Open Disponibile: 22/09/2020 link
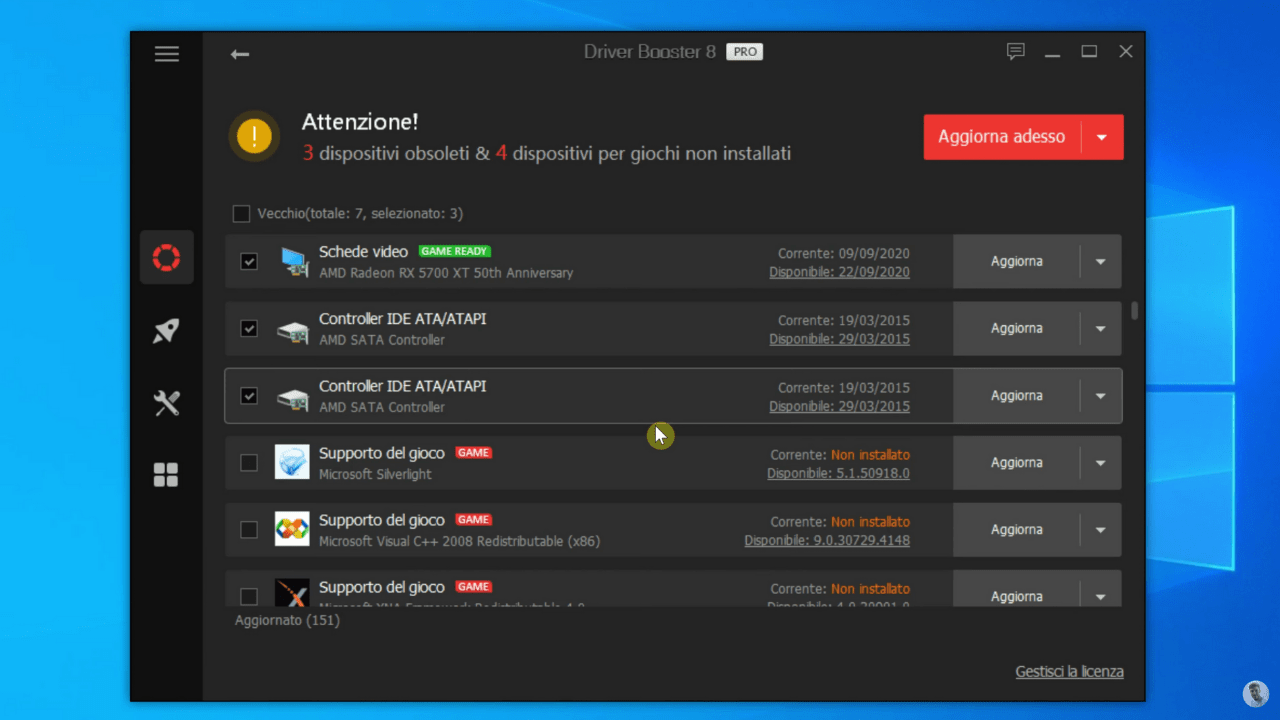The width and height of the screenshot is (1280, 720). 839,272
